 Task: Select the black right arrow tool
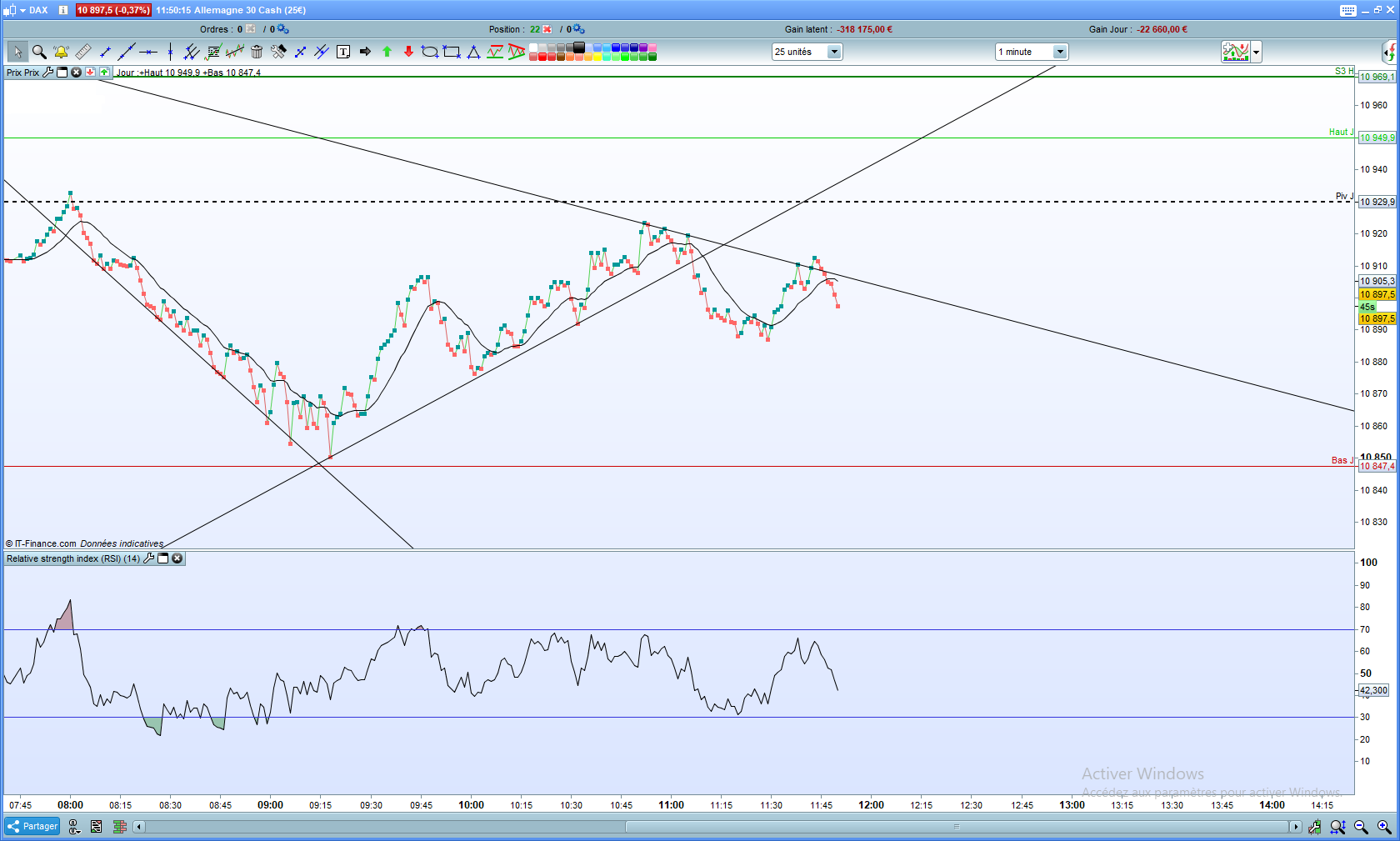tap(365, 52)
